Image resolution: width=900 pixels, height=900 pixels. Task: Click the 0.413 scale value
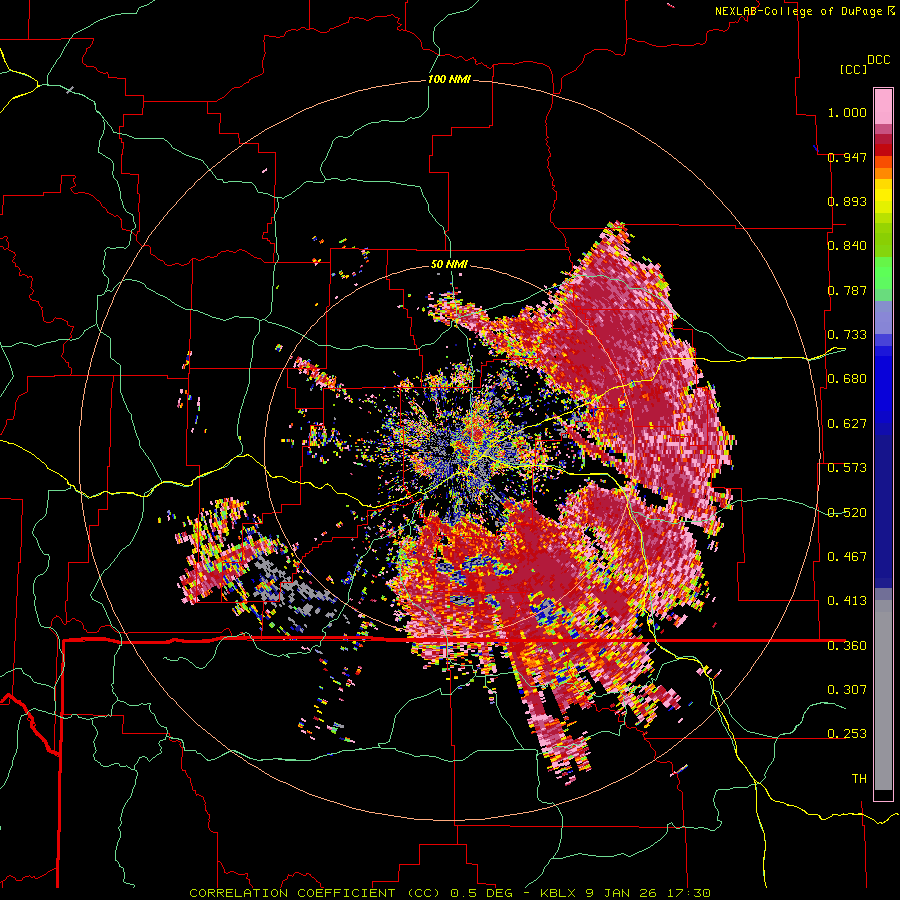[x=847, y=601]
